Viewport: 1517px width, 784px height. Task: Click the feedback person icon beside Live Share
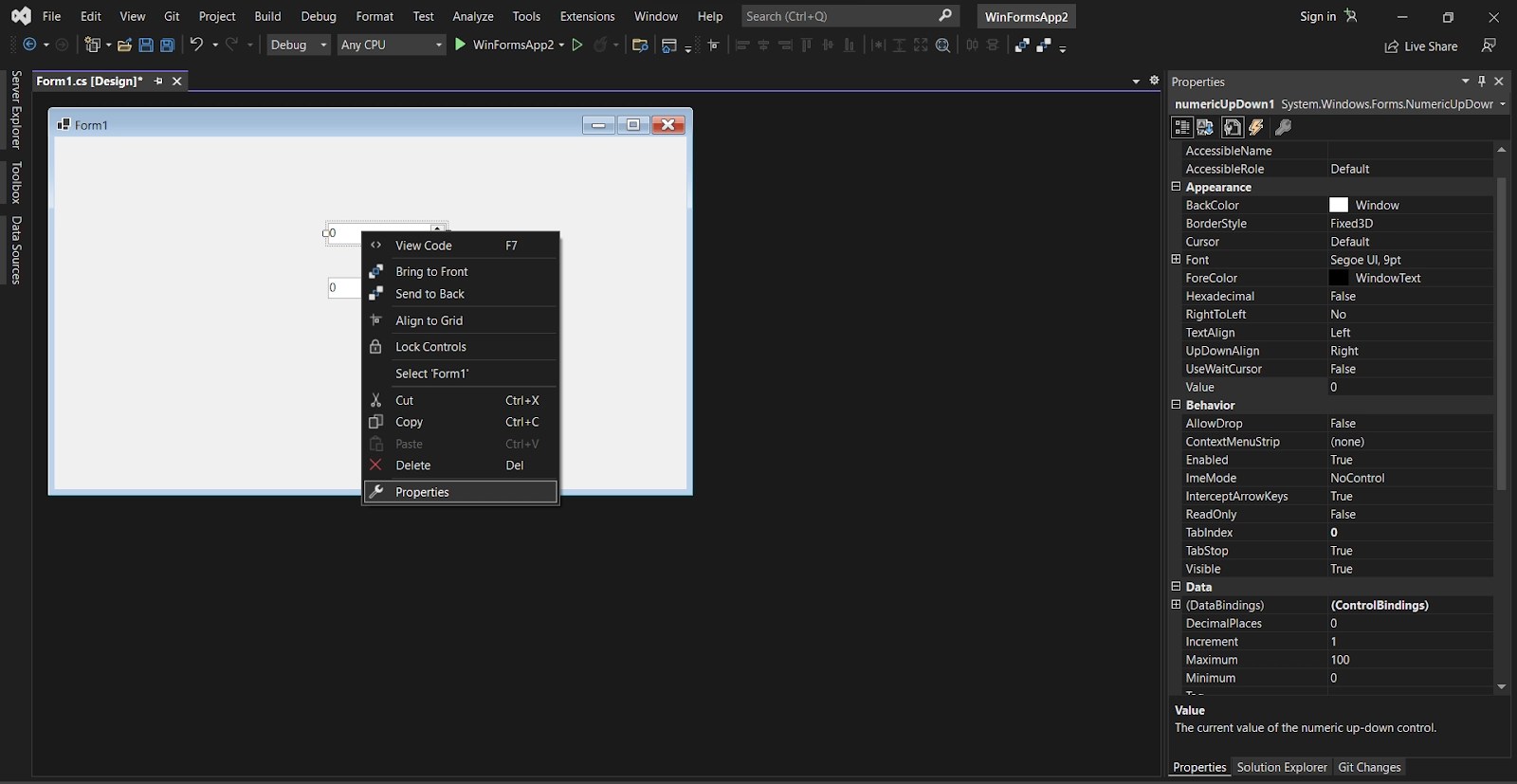click(1489, 46)
